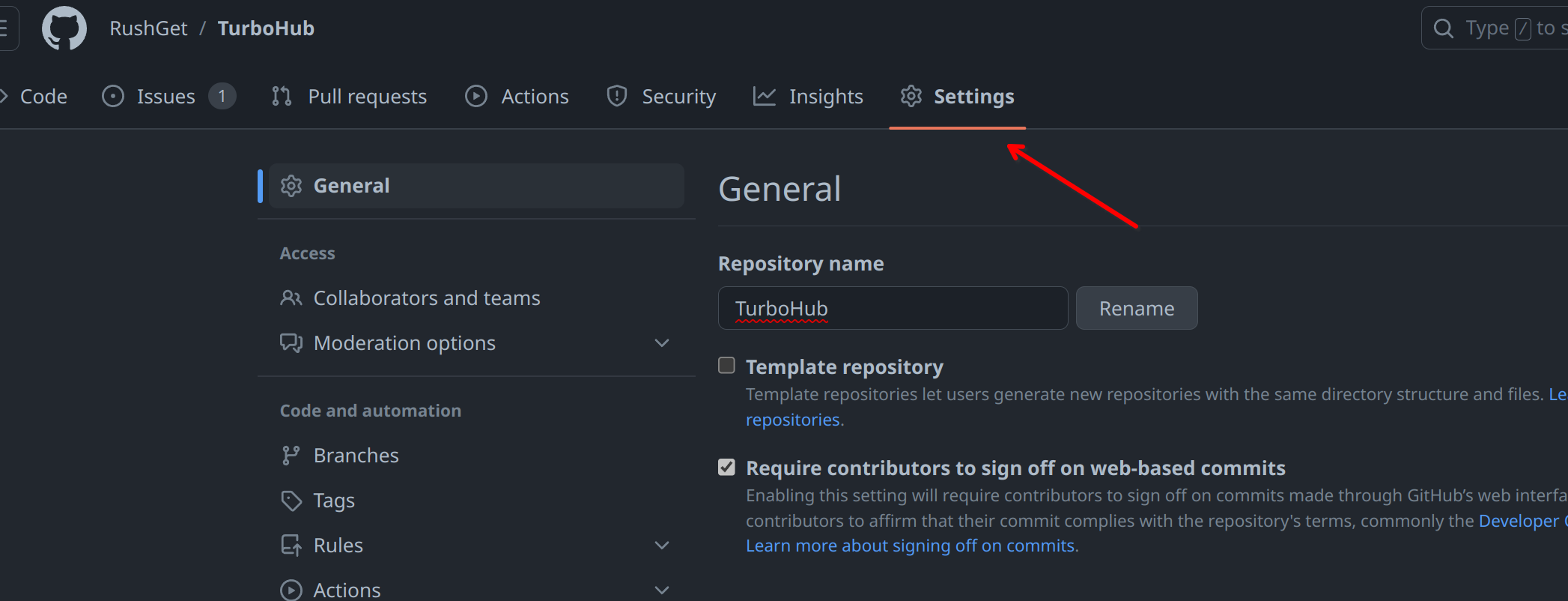Go to the Pull requests tab
Screen dimensions: 1568x601
pos(349,96)
